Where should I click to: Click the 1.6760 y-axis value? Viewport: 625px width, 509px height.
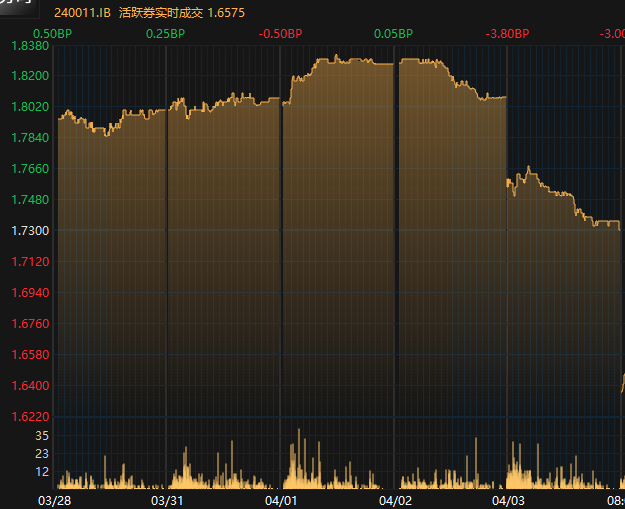[30, 324]
